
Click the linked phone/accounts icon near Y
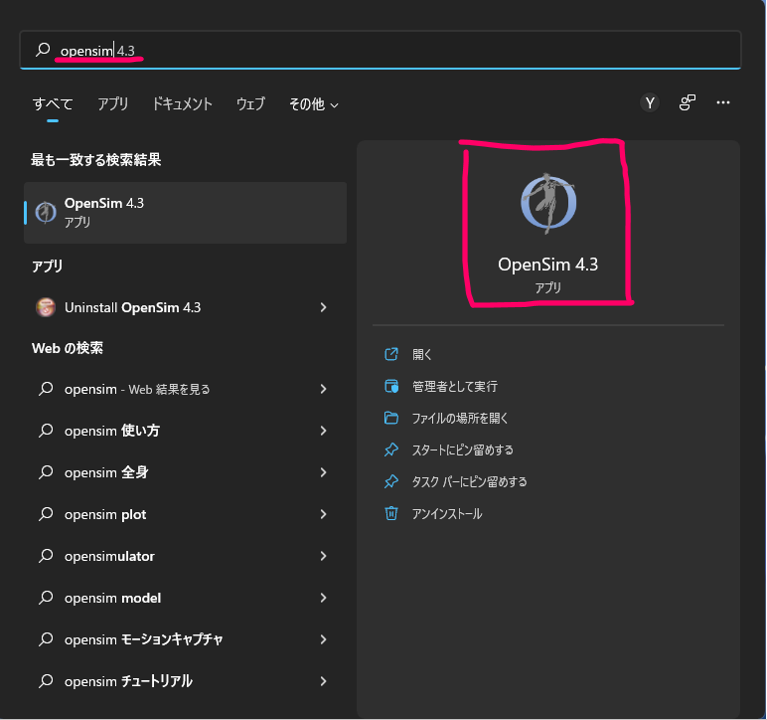pos(687,103)
